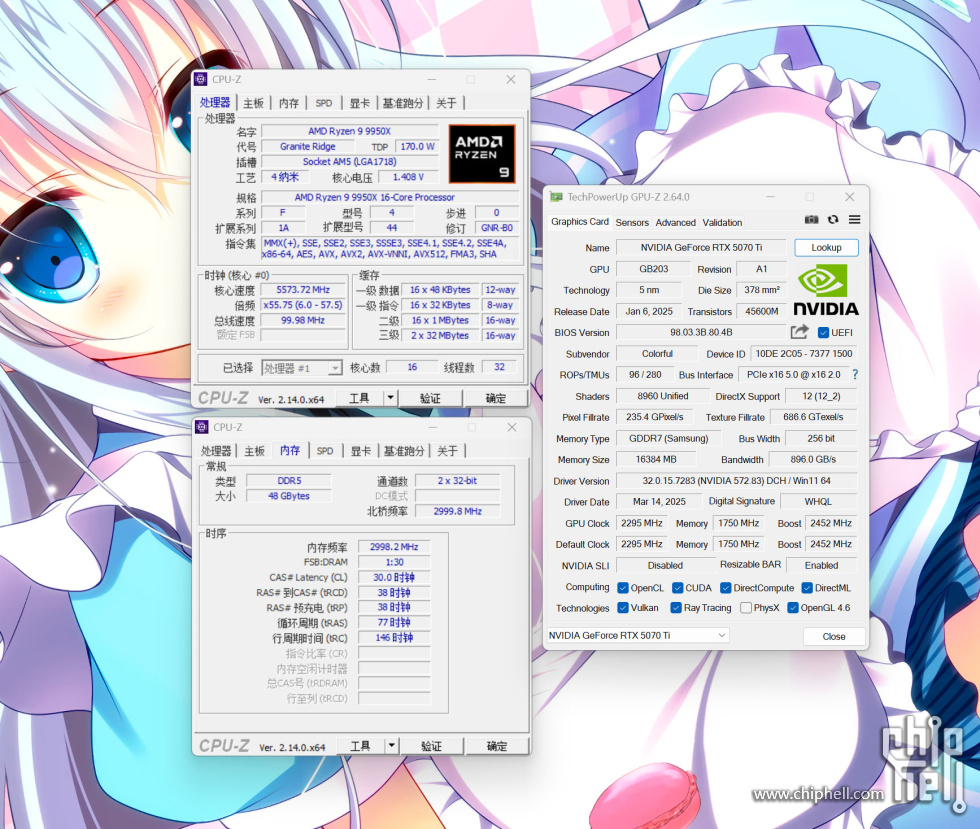This screenshot has height=829, width=980.
Task: Click the Lookup button in GPU-Z
Action: tap(826, 248)
